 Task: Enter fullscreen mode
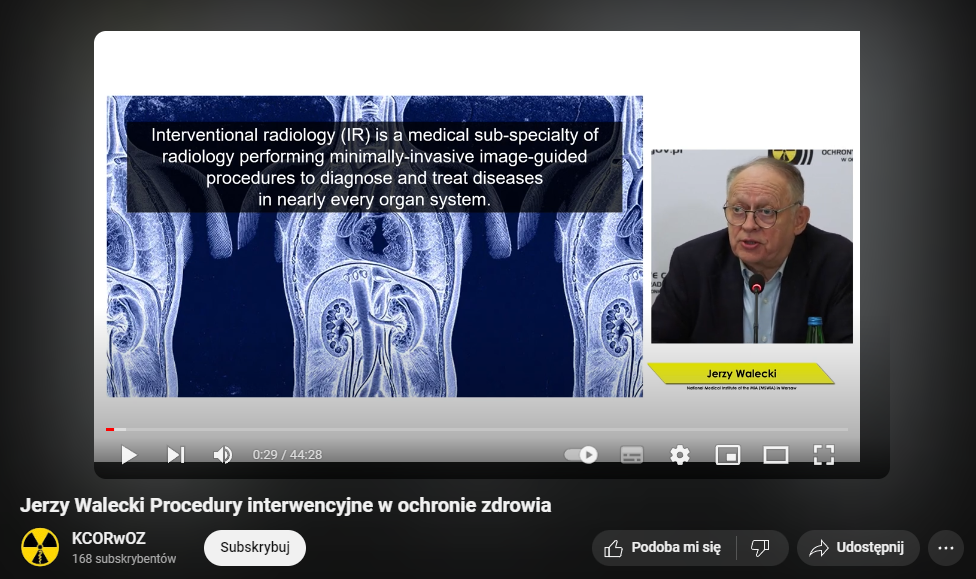coord(824,455)
